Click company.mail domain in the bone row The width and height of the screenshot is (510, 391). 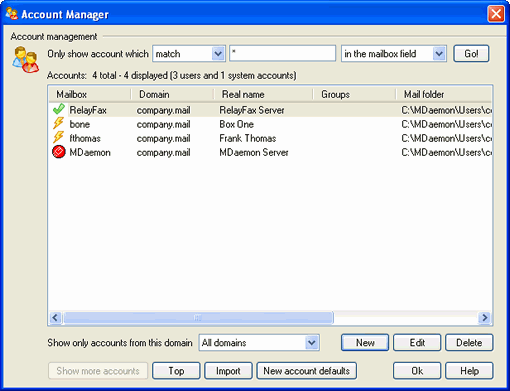(163, 124)
